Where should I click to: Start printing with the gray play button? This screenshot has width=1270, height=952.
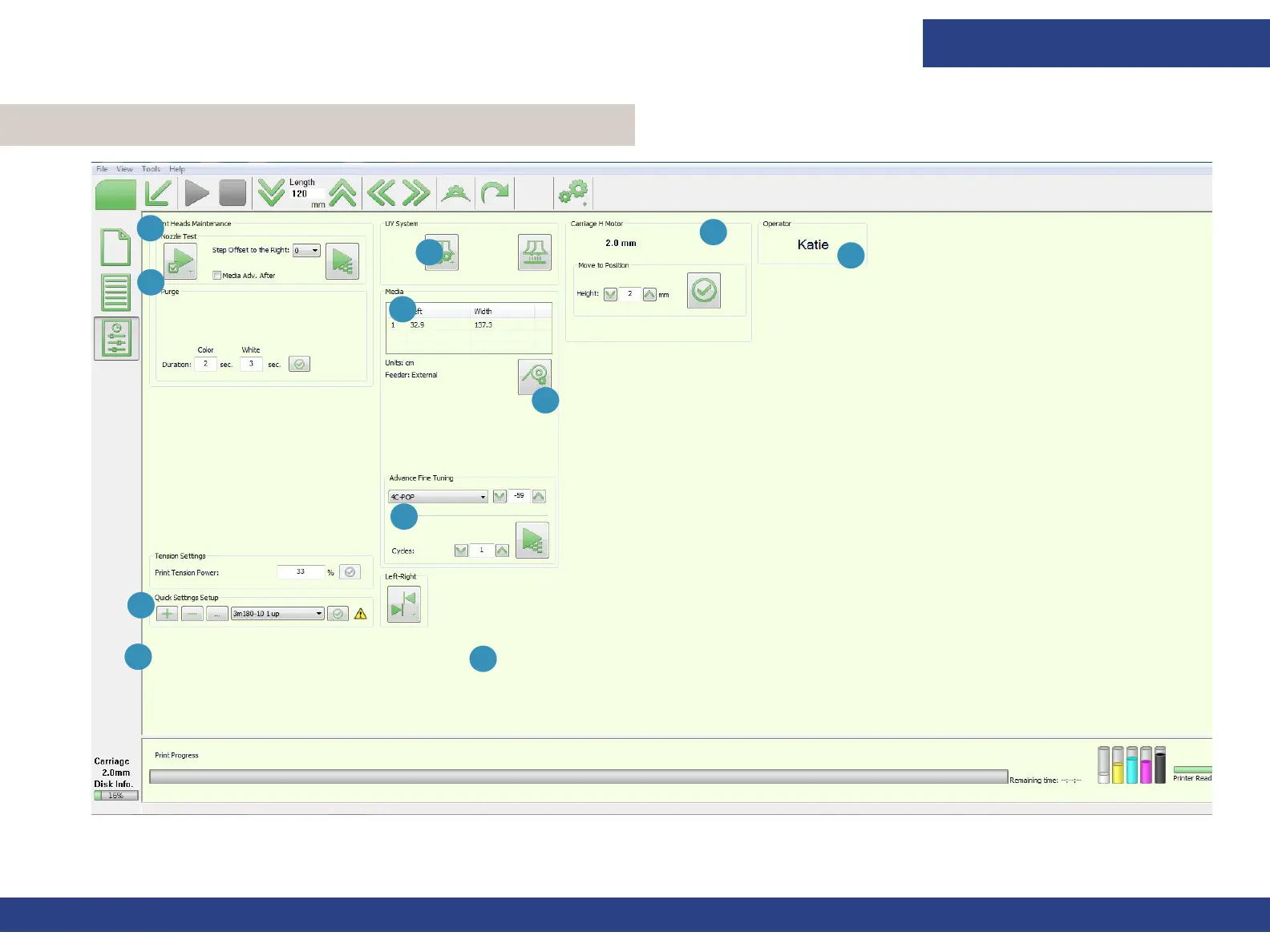[196, 193]
